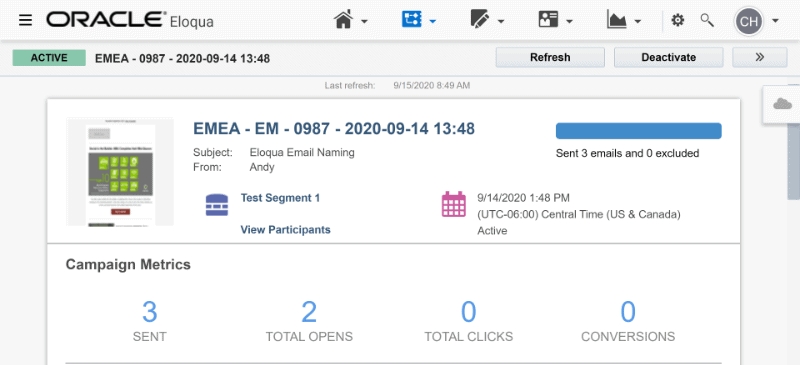Image resolution: width=800 pixels, height=365 pixels.
Task: Open the EMEA - EM - 0987 email title
Action: pyautogui.click(x=334, y=129)
